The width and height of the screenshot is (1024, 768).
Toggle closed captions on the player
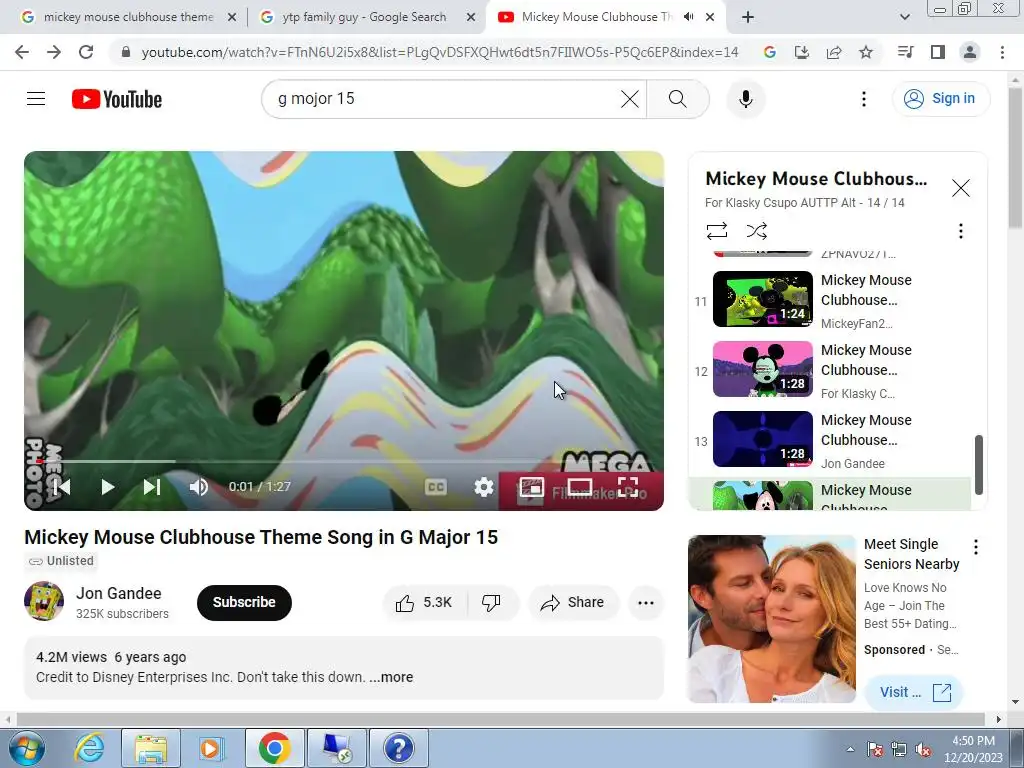coord(436,487)
